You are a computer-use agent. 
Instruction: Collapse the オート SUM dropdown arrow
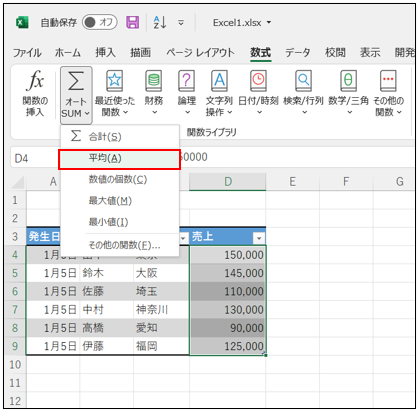click(87, 113)
